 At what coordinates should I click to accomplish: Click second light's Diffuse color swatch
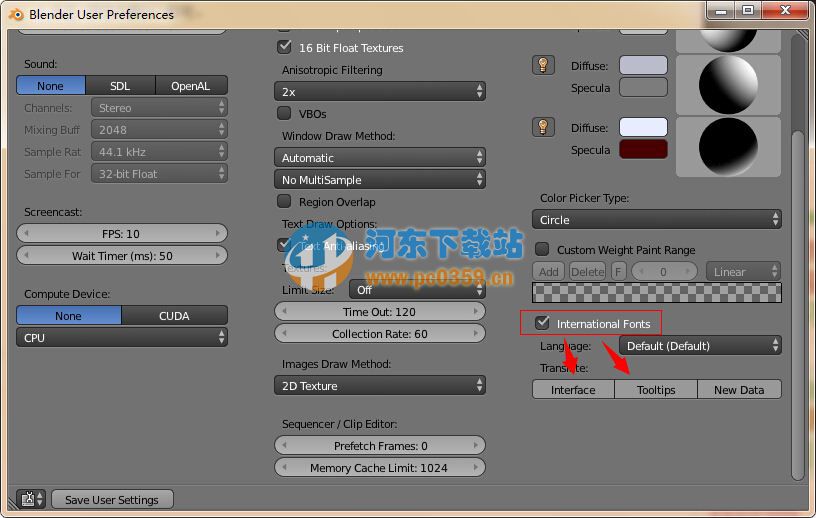pos(643,65)
